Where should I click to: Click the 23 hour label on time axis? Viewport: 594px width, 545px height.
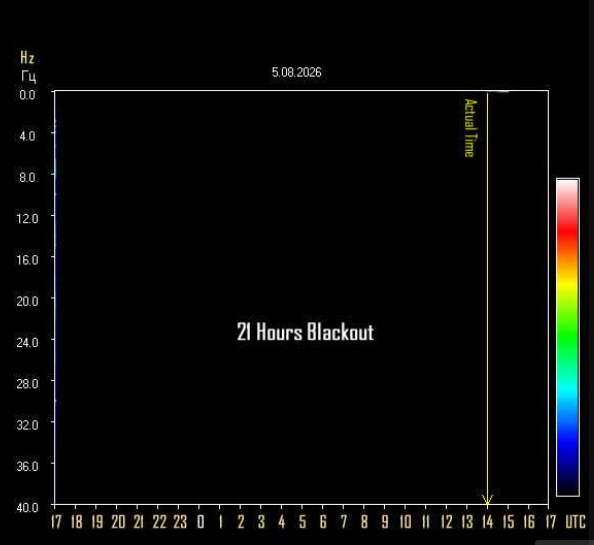click(180, 522)
